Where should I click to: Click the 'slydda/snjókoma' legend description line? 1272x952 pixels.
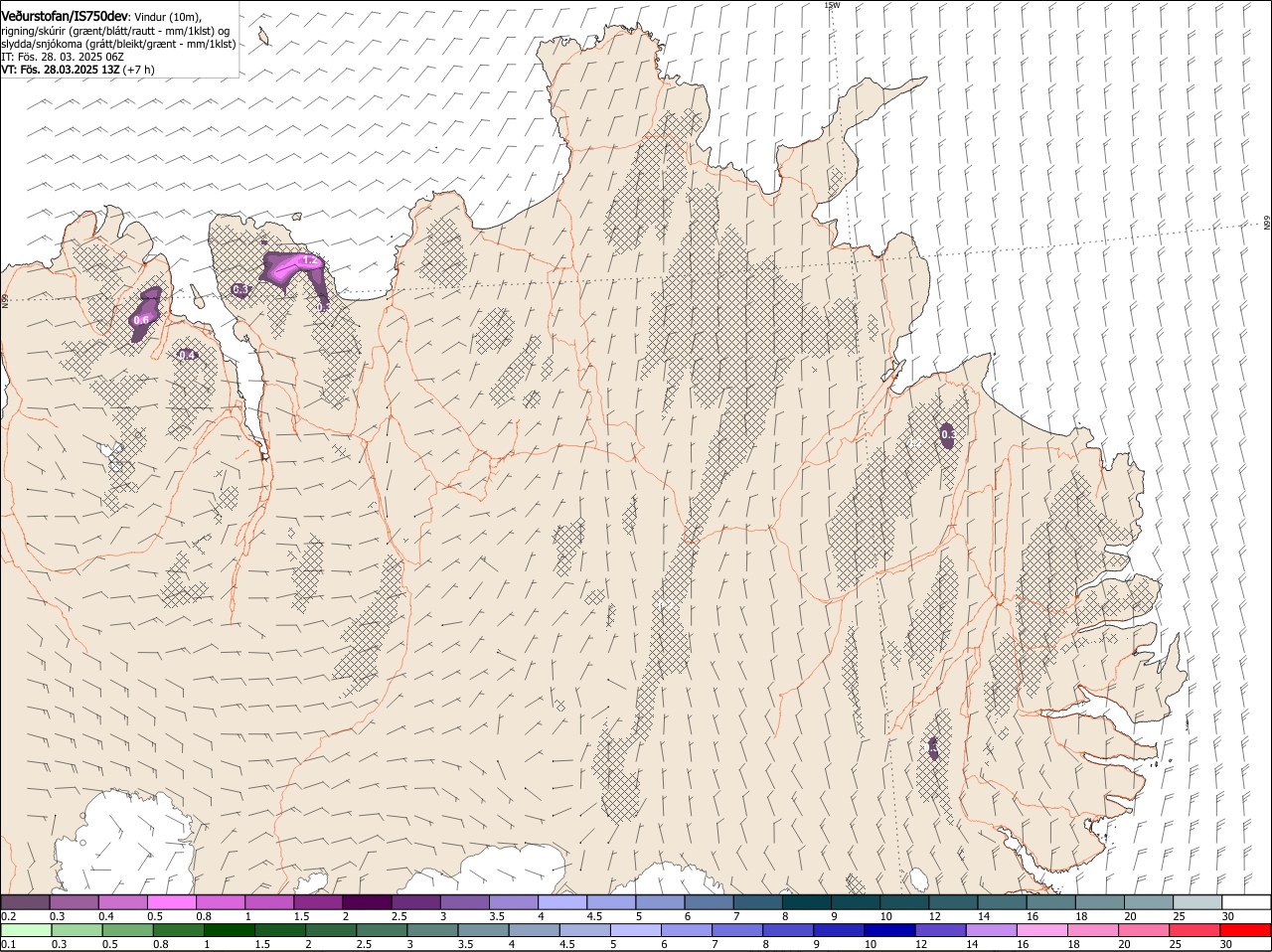pos(118,44)
